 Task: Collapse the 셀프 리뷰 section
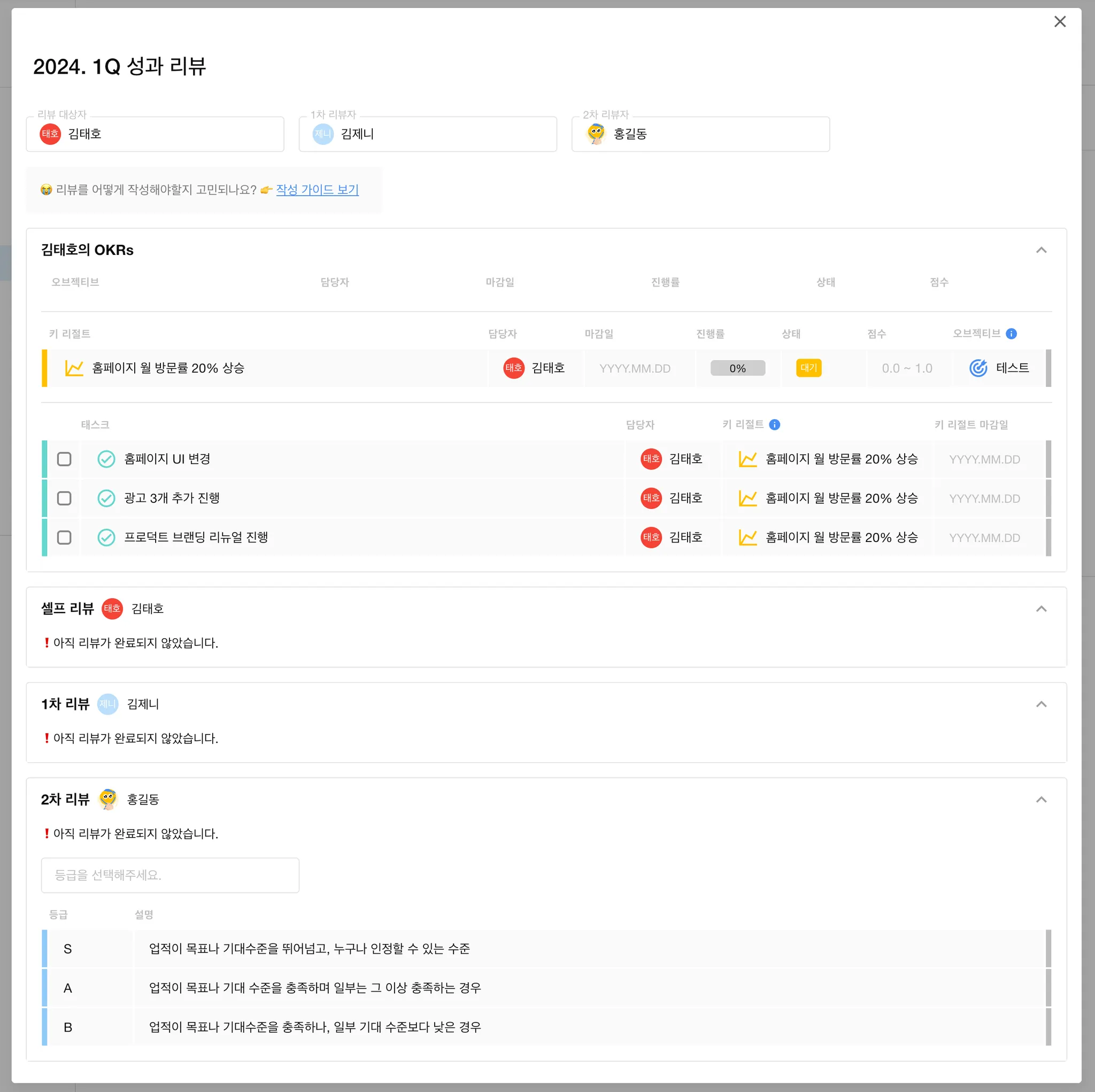(x=1040, y=609)
